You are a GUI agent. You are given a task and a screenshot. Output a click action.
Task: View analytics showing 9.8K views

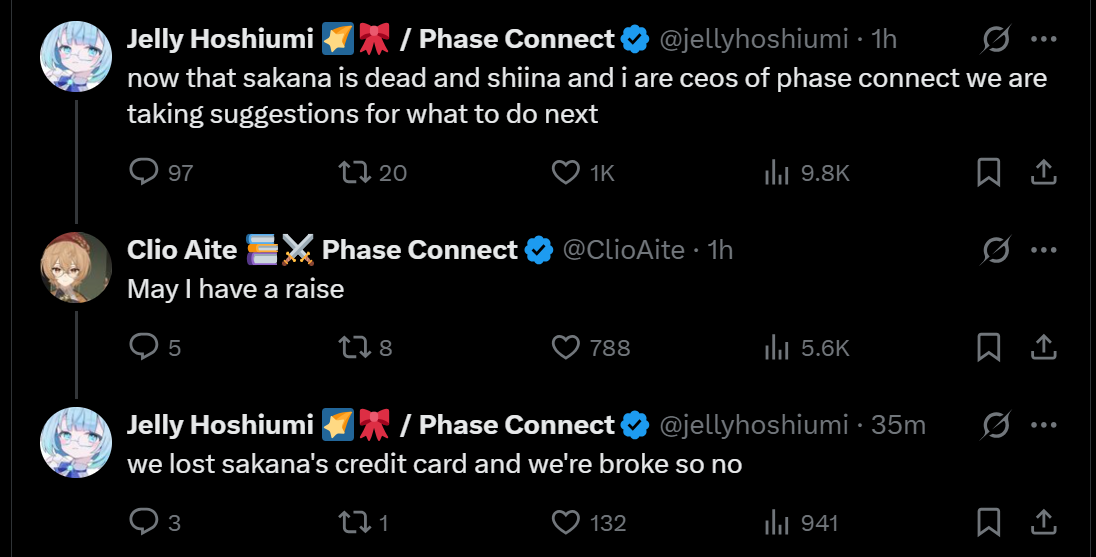click(x=777, y=173)
